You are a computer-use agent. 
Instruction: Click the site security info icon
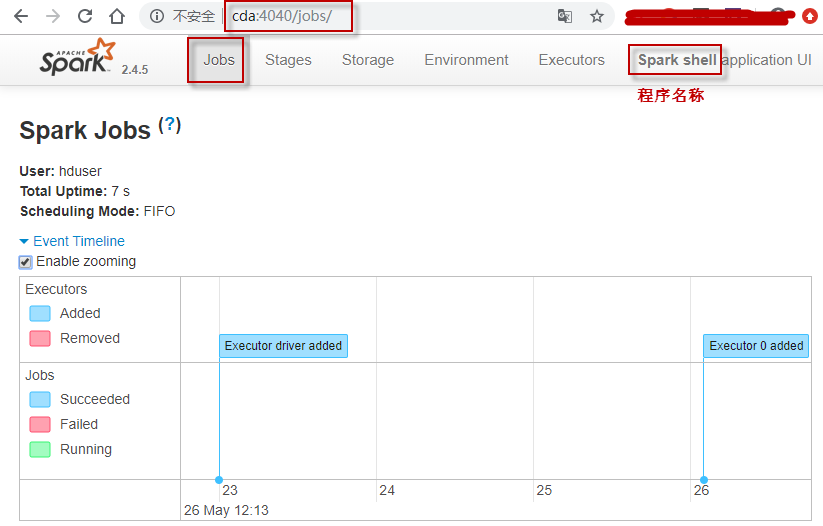158,16
